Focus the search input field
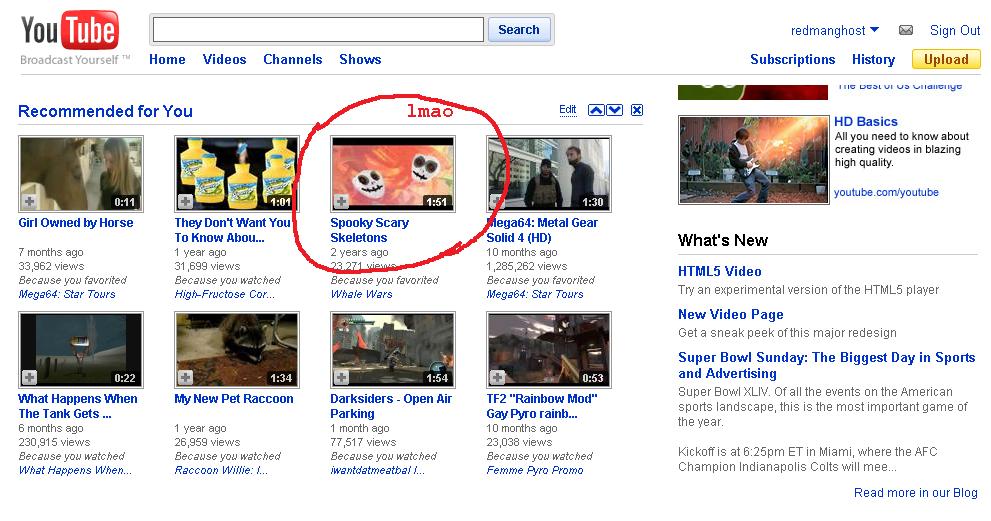 coord(319,30)
